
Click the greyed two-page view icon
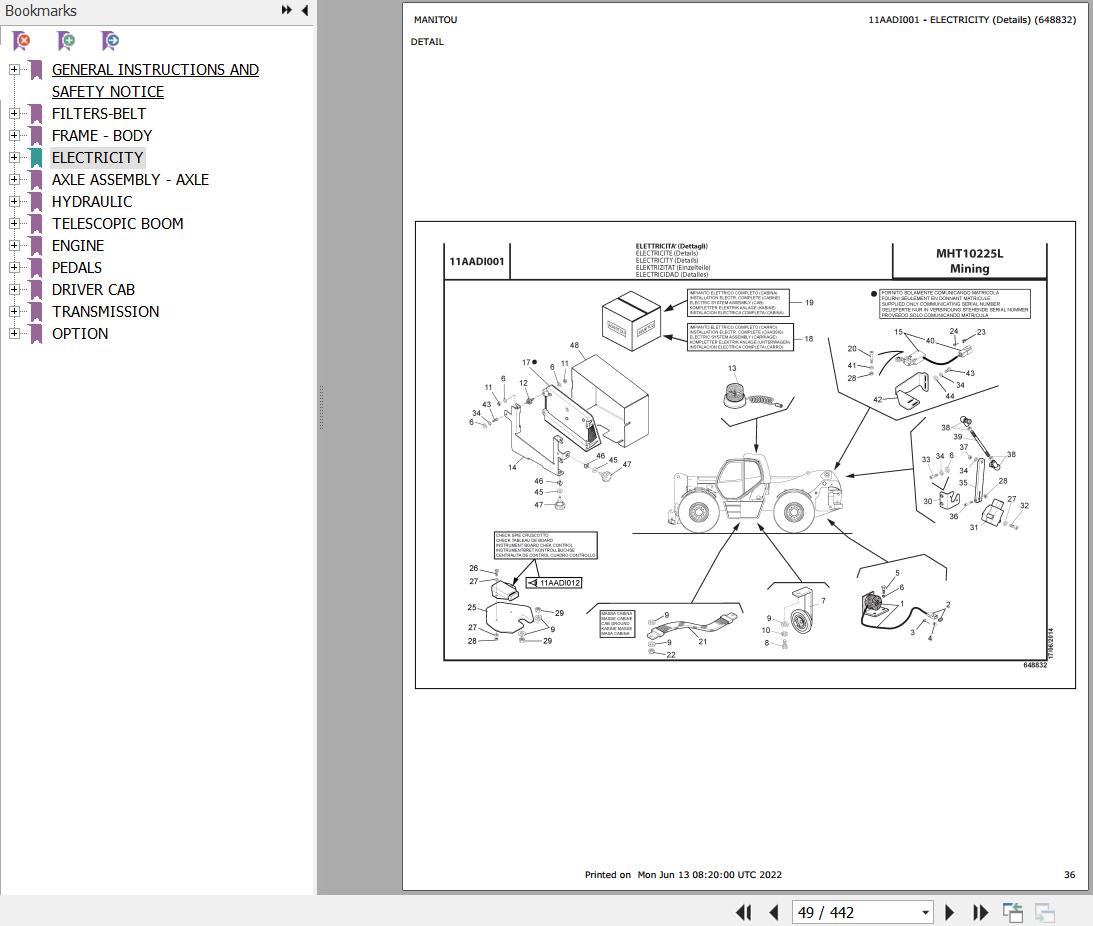[x=1044, y=912]
